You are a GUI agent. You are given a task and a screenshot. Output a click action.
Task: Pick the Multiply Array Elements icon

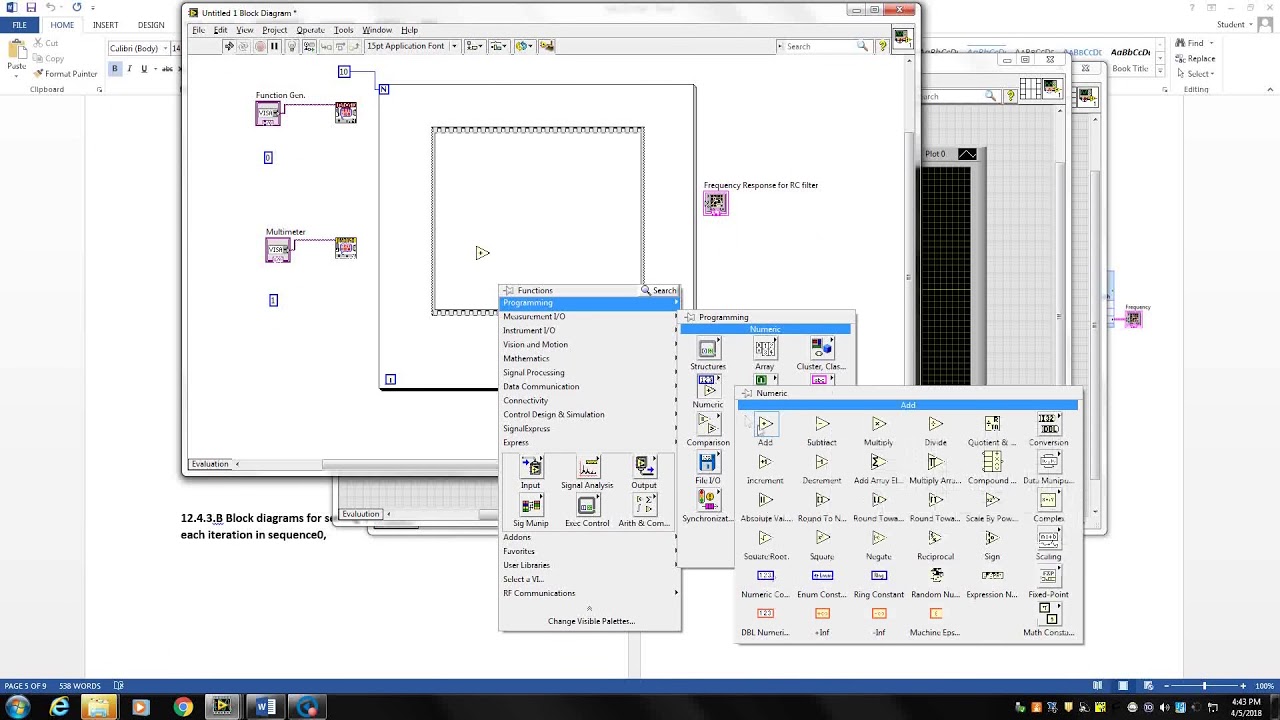[x=936, y=462]
